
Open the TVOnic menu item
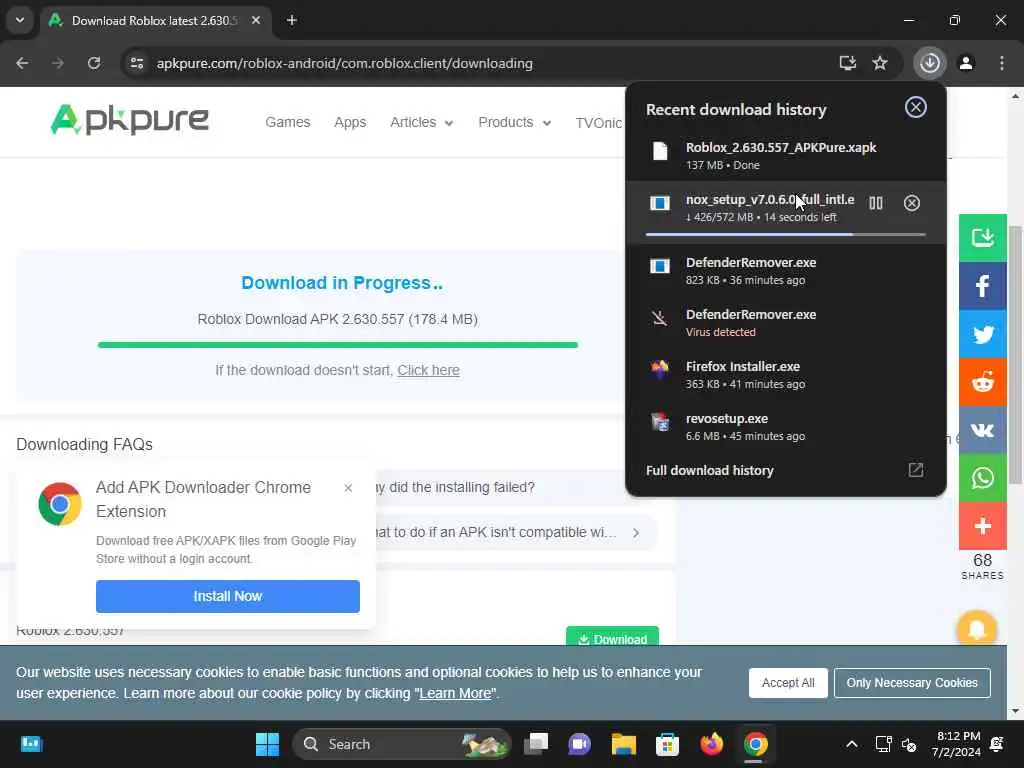pos(599,123)
